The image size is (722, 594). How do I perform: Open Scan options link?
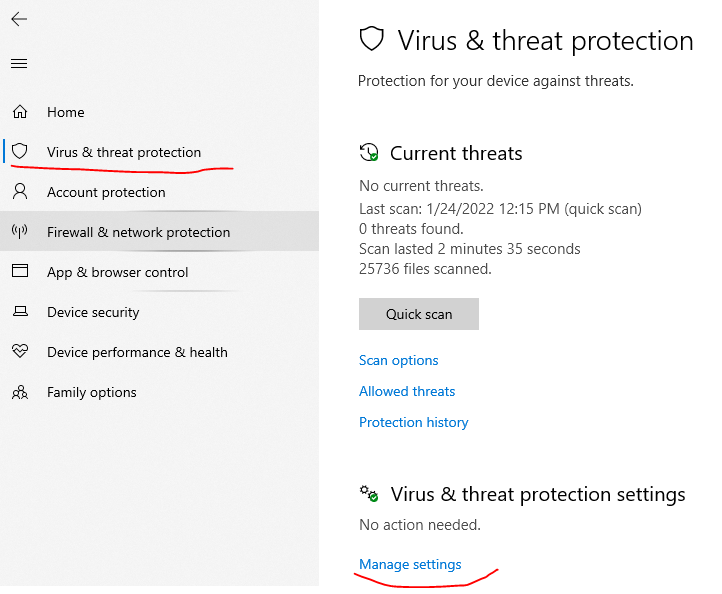(398, 361)
